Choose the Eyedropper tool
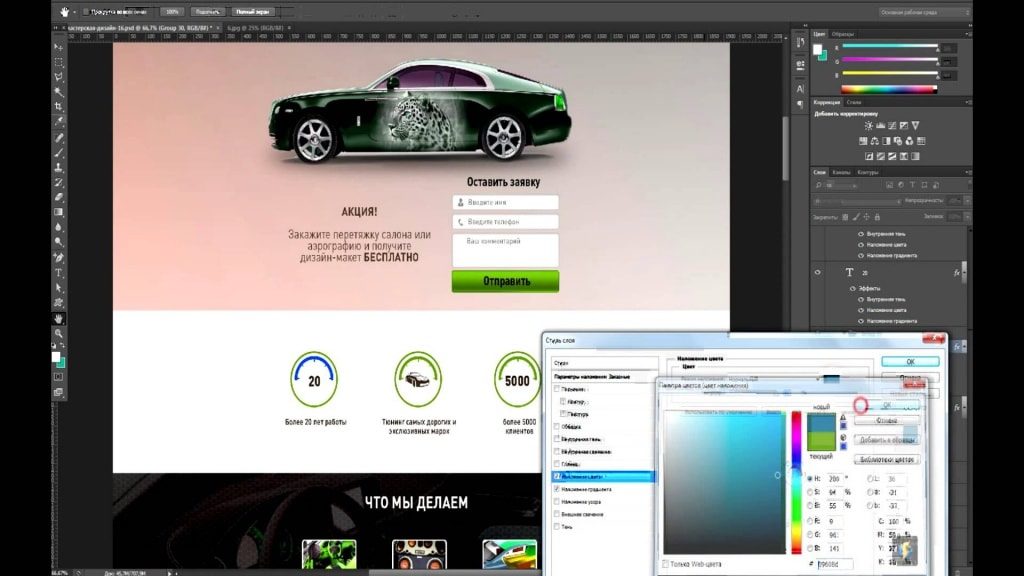The image size is (1024, 576). (59, 121)
